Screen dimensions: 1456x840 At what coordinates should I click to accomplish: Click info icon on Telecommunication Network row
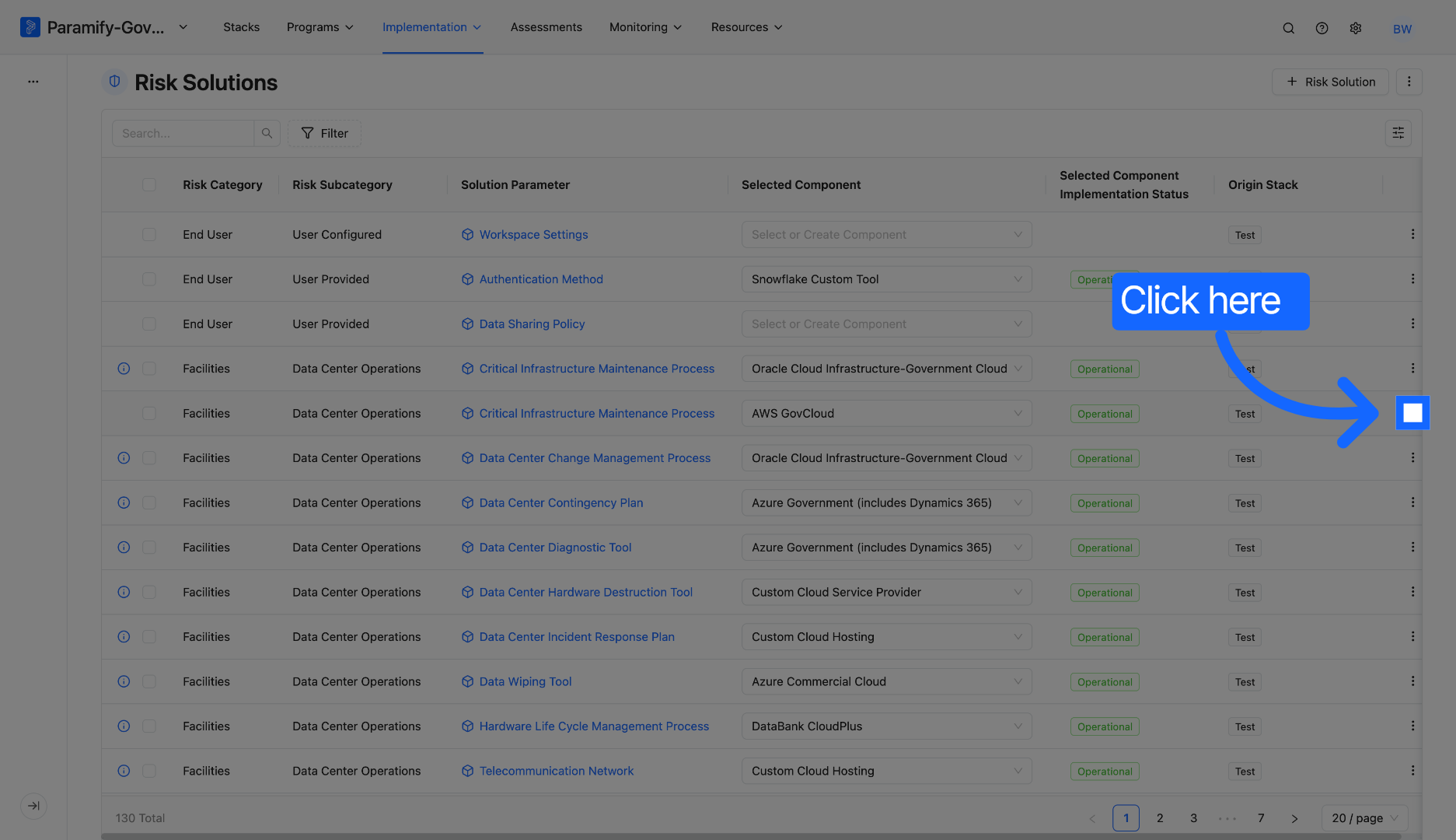click(124, 771)
